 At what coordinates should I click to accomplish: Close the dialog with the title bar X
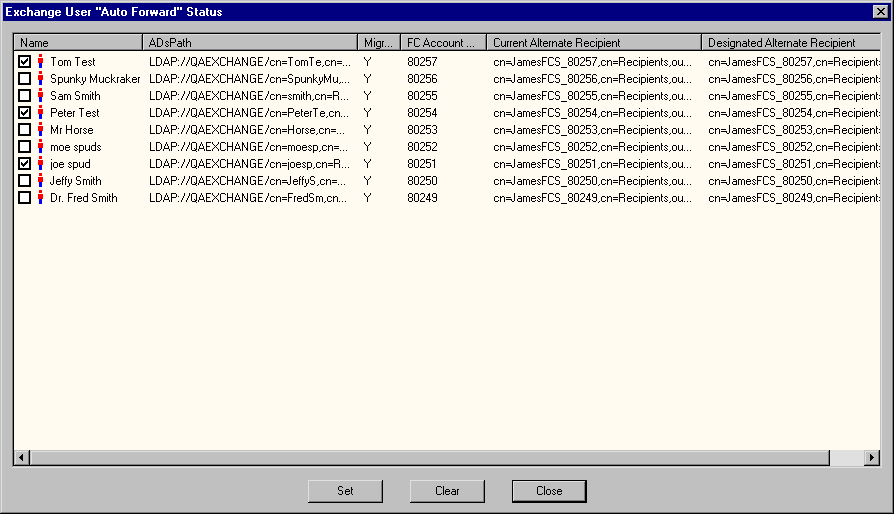(x=880, y=11)
